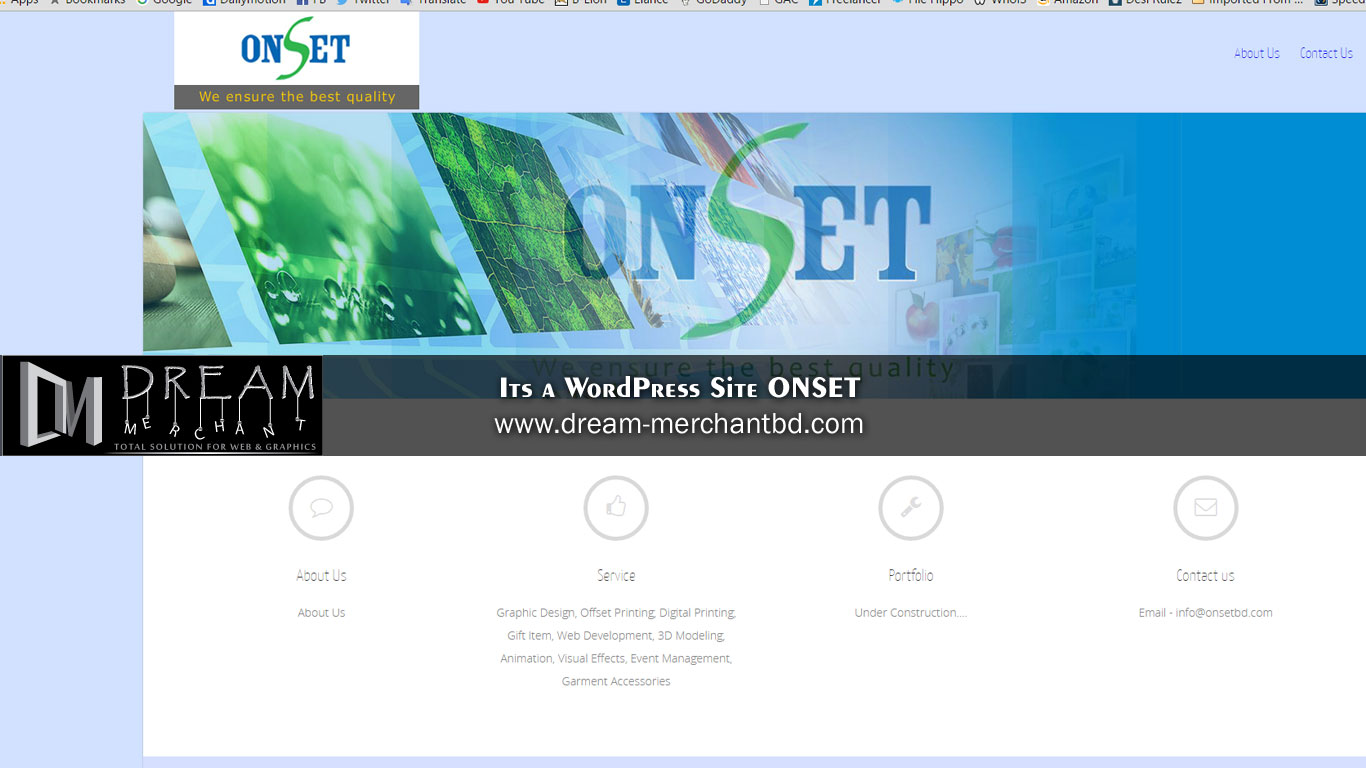This screenshot has width=1366, height=768.
Task: Select the About Us heading below the bubble icon
Action: pyautogui.click(x=321, y=576)
